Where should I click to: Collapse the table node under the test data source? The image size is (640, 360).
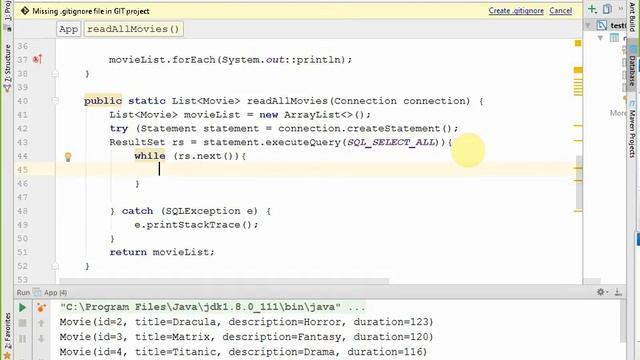coord(600,38)
